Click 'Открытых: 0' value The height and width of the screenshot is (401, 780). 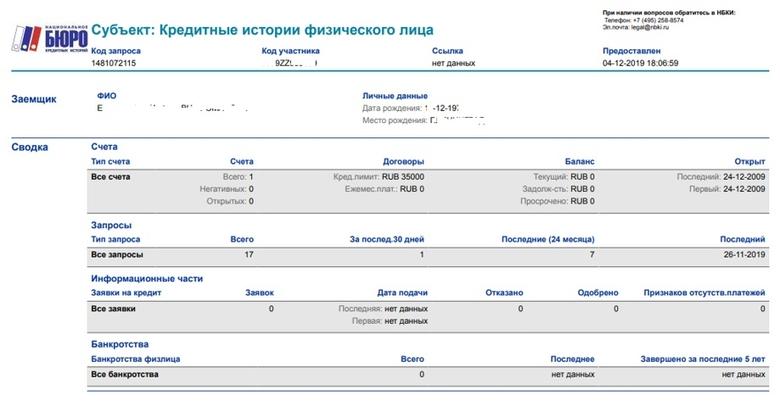230,201
